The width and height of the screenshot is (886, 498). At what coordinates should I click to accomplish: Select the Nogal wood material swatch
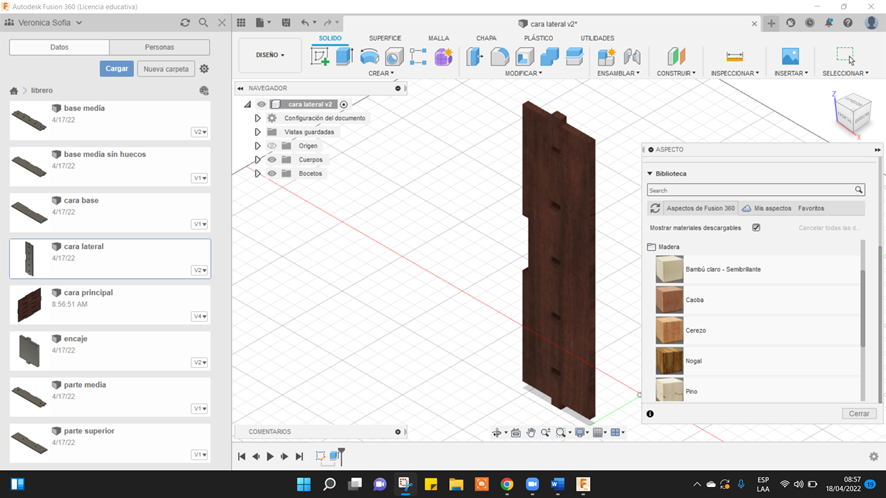(x=669, y=361)
